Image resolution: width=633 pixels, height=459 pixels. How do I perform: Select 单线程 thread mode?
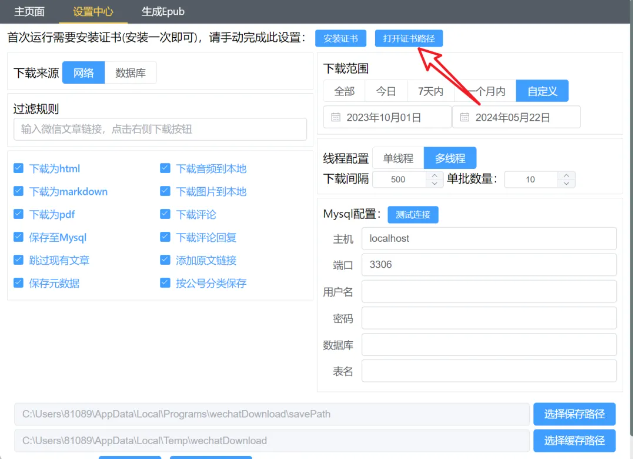tap(398, 158)
